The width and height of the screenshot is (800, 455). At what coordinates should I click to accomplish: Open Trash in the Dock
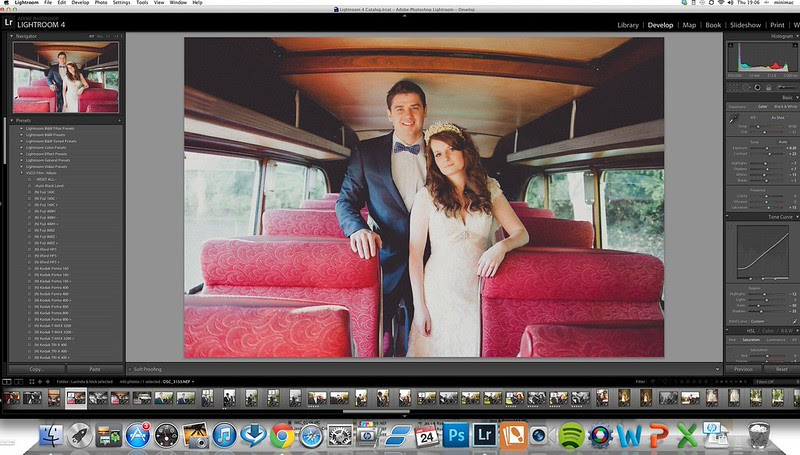point(759,436)
